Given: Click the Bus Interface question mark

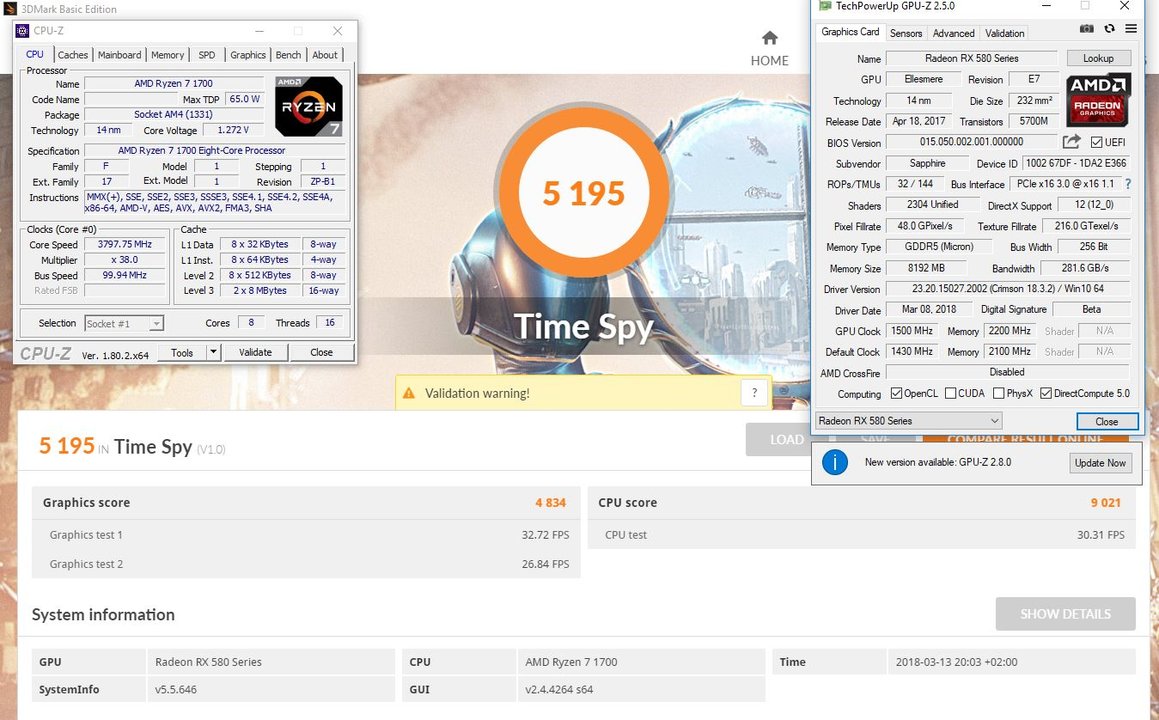Looking at the screenshot, I should pos(1128,184).
